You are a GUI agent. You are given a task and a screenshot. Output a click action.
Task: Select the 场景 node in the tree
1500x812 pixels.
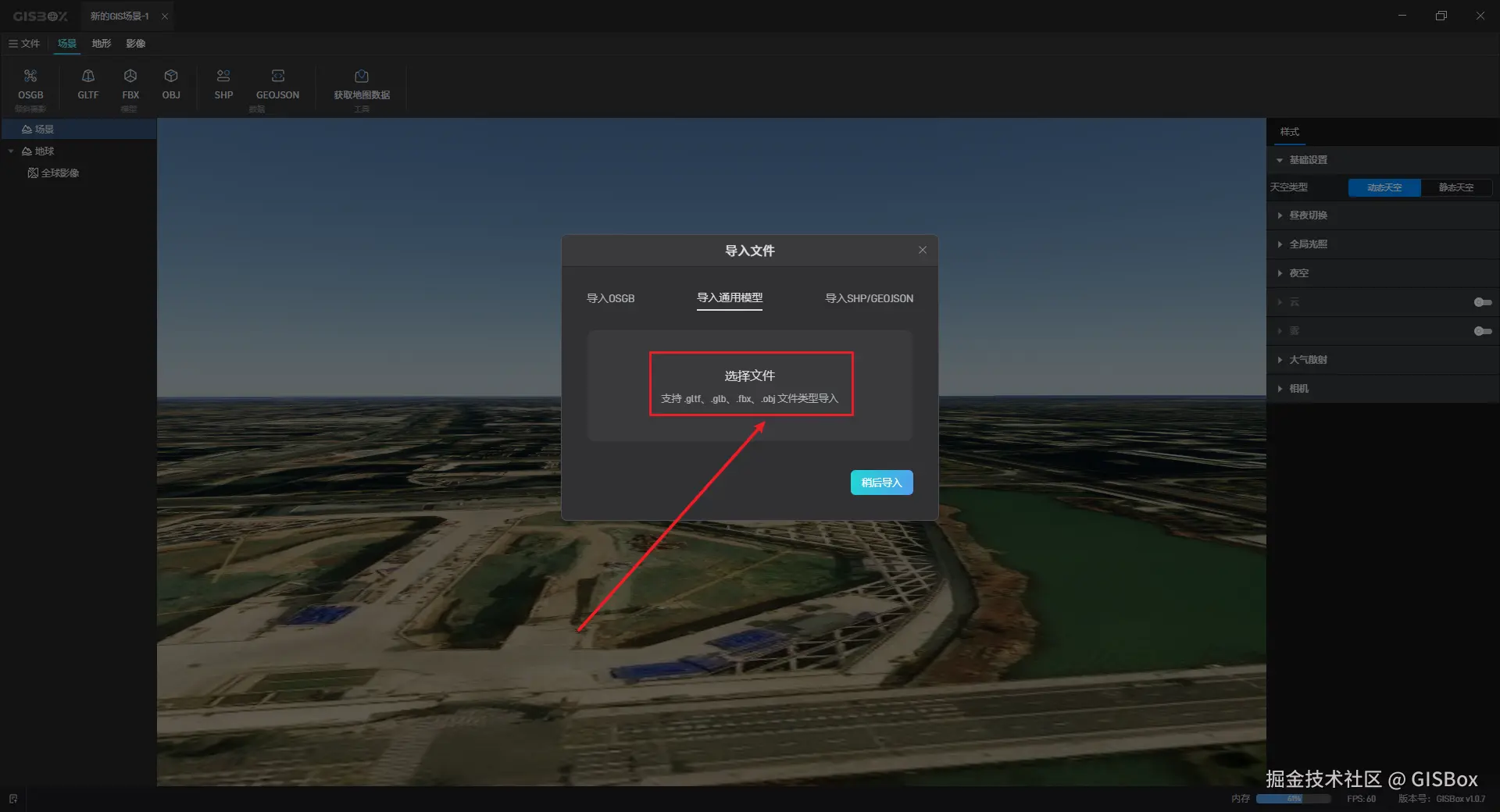[x=78, y=129]
